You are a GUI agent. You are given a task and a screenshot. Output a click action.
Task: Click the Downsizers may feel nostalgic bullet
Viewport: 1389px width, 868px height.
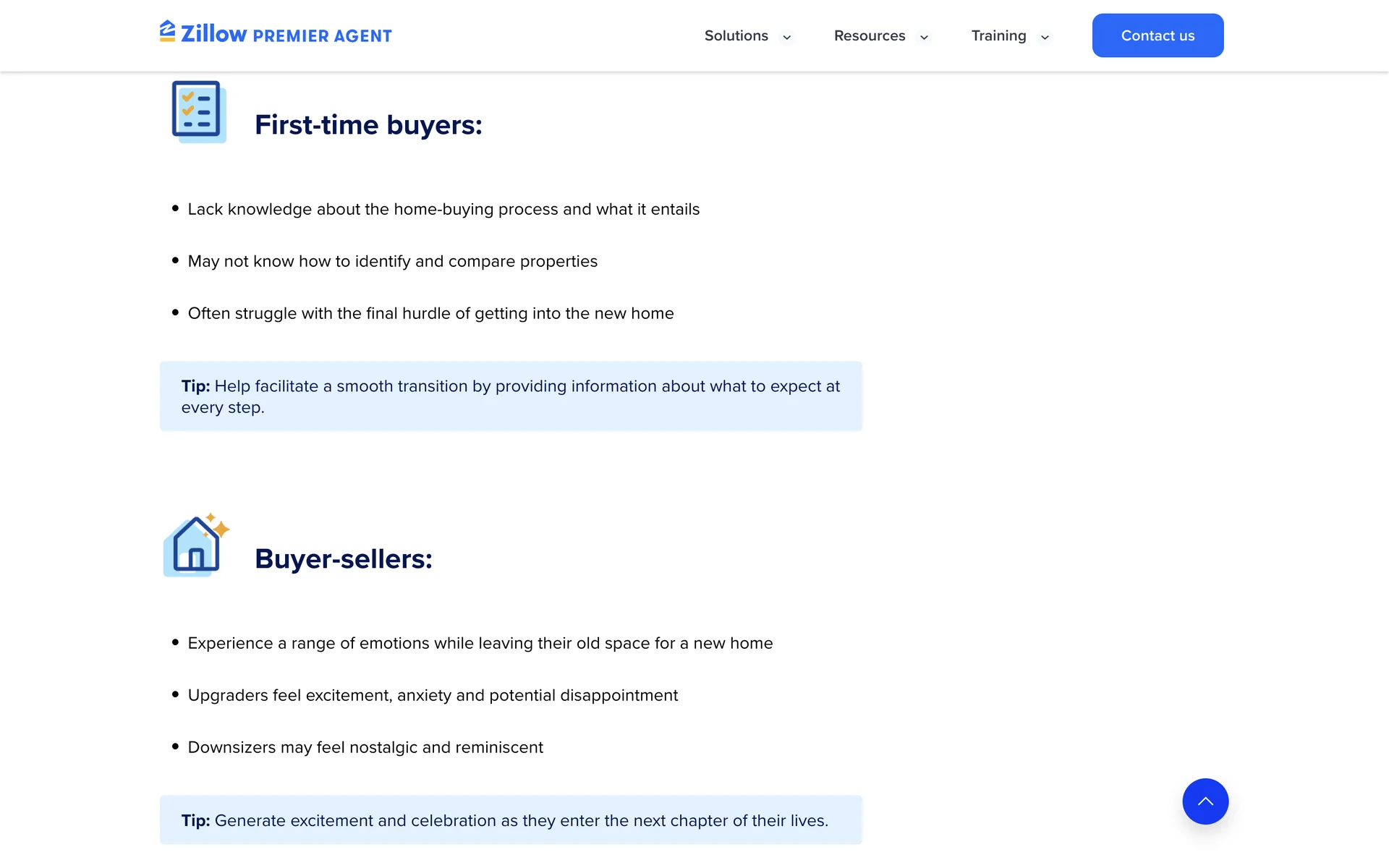pos(365,747)
